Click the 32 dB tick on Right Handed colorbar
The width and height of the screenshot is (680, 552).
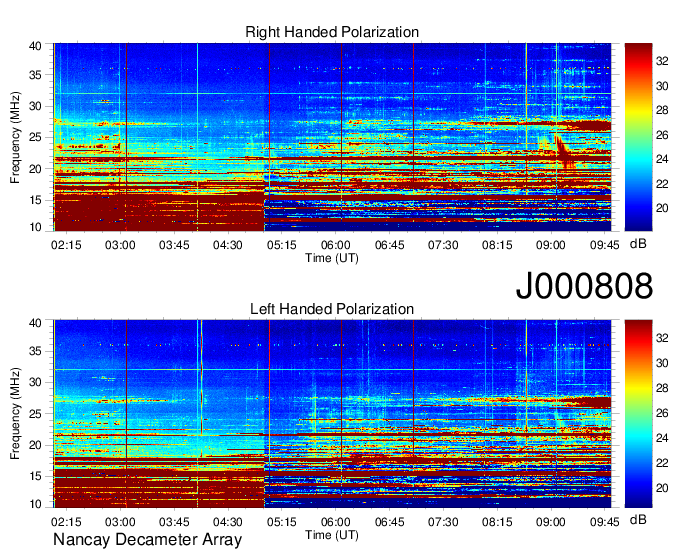(x=662, y=61)
